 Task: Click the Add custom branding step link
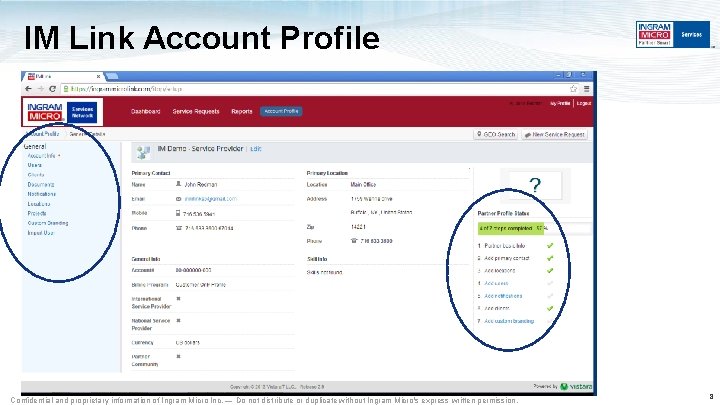point(509,321)
